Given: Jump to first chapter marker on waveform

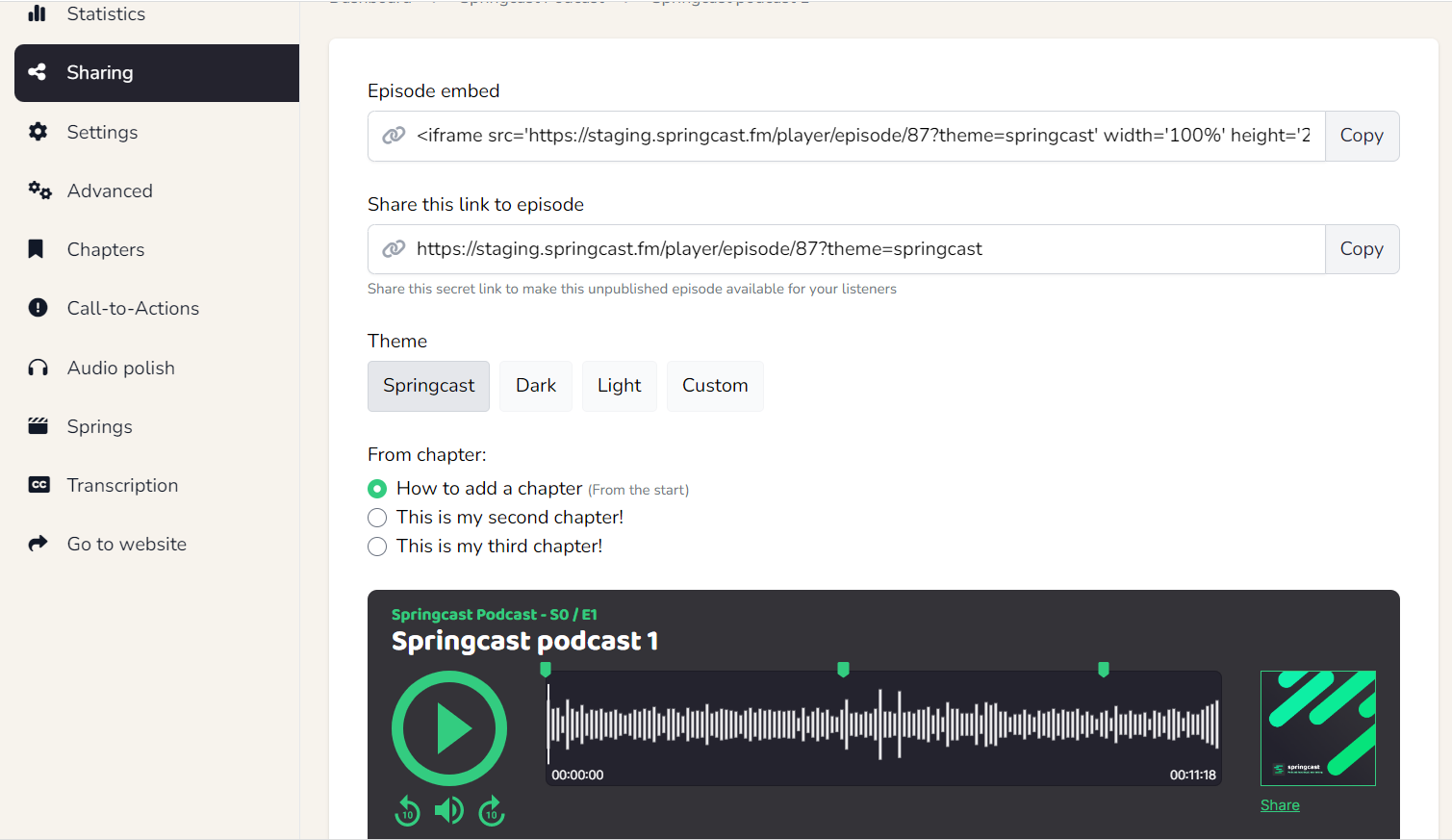Looking at the screenshot, I should [546, 669].
